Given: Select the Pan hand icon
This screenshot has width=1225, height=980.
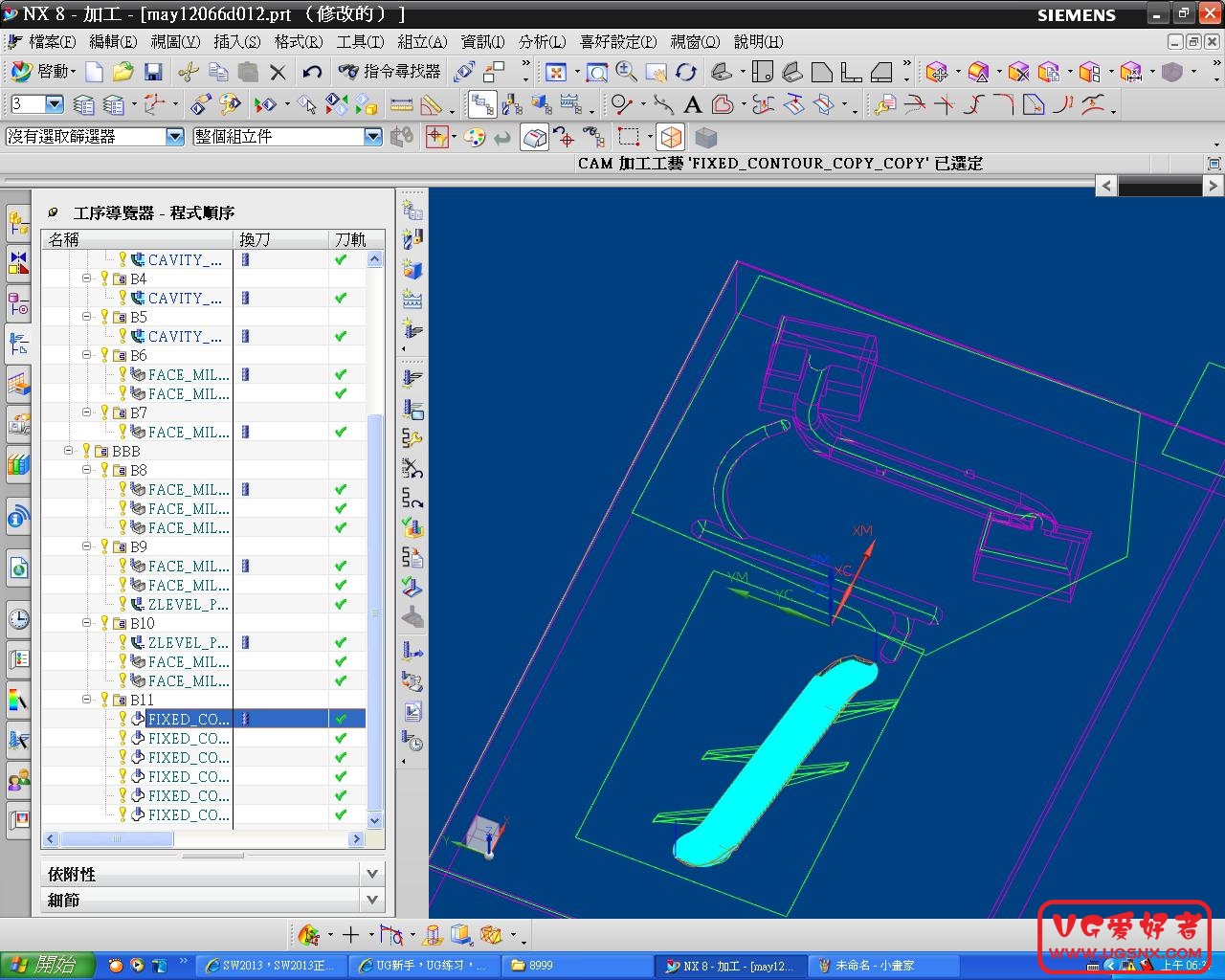Looking at the screenshot, I should click(x=657, y=72).
